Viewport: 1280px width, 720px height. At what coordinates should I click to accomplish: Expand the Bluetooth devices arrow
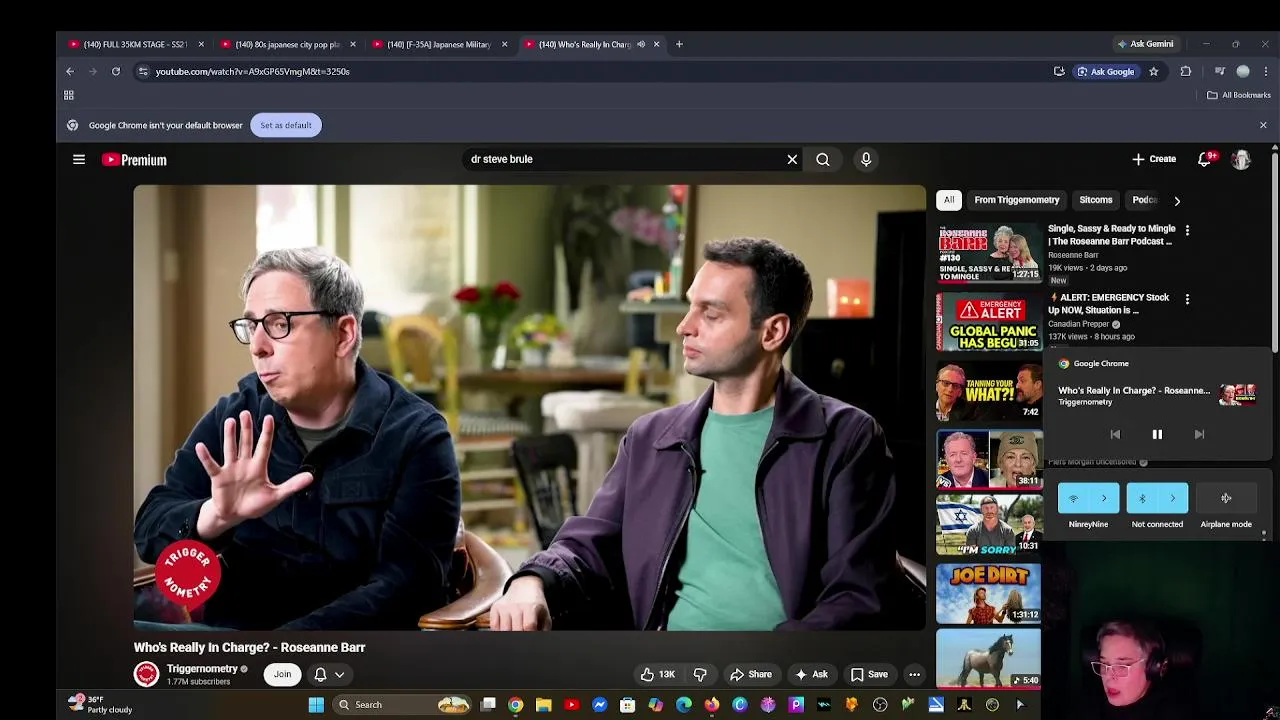pyautogui.click(x=1173, y=498)
